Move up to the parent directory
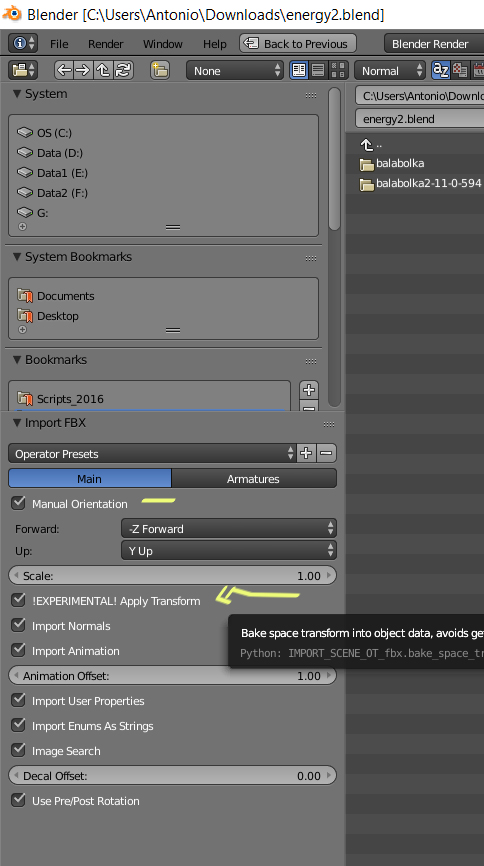Image resolution: width=484 pixels, height=866 pixels. click(103, 70)
